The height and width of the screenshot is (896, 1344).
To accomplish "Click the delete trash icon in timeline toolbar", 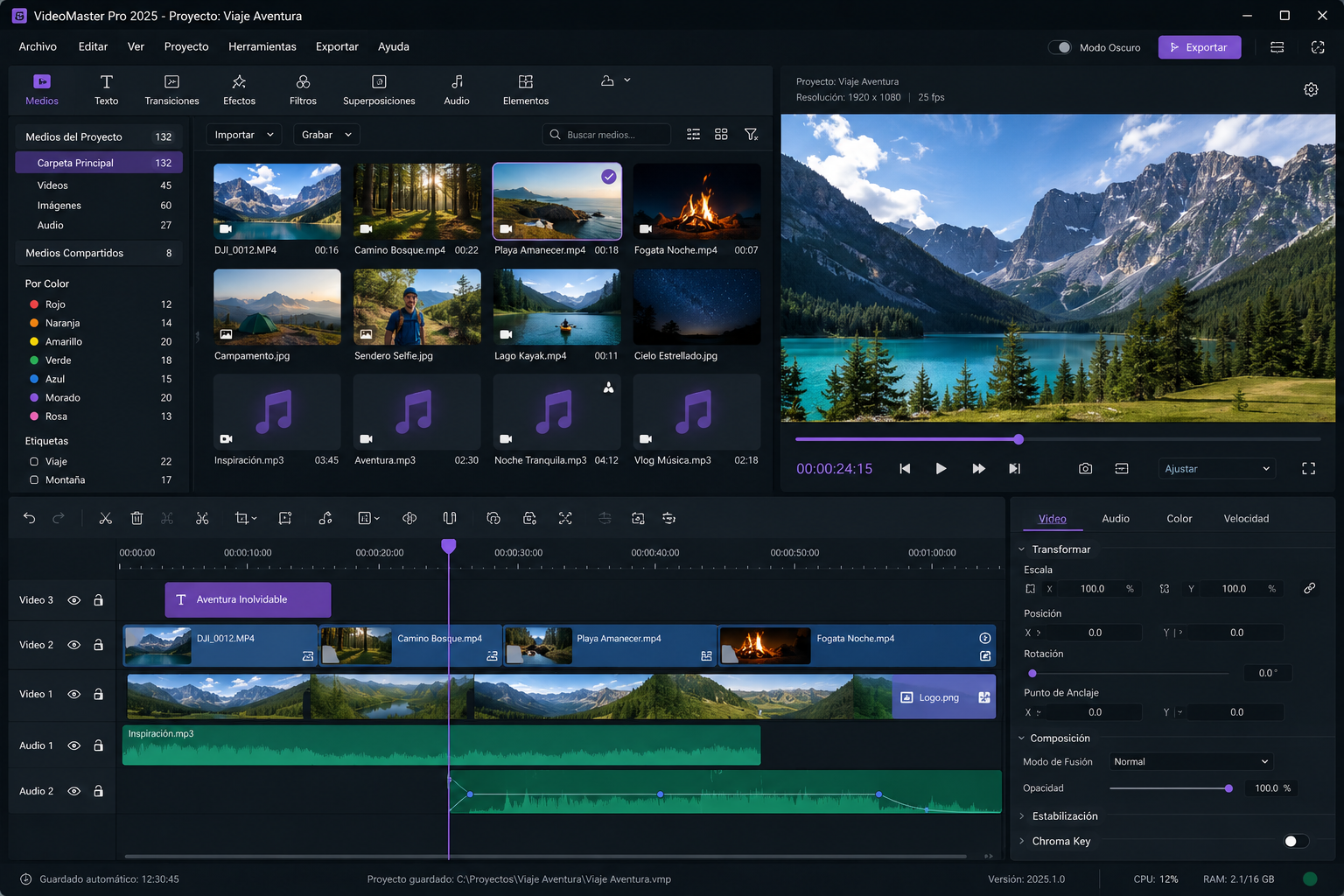I will click(x=136, y=518).
